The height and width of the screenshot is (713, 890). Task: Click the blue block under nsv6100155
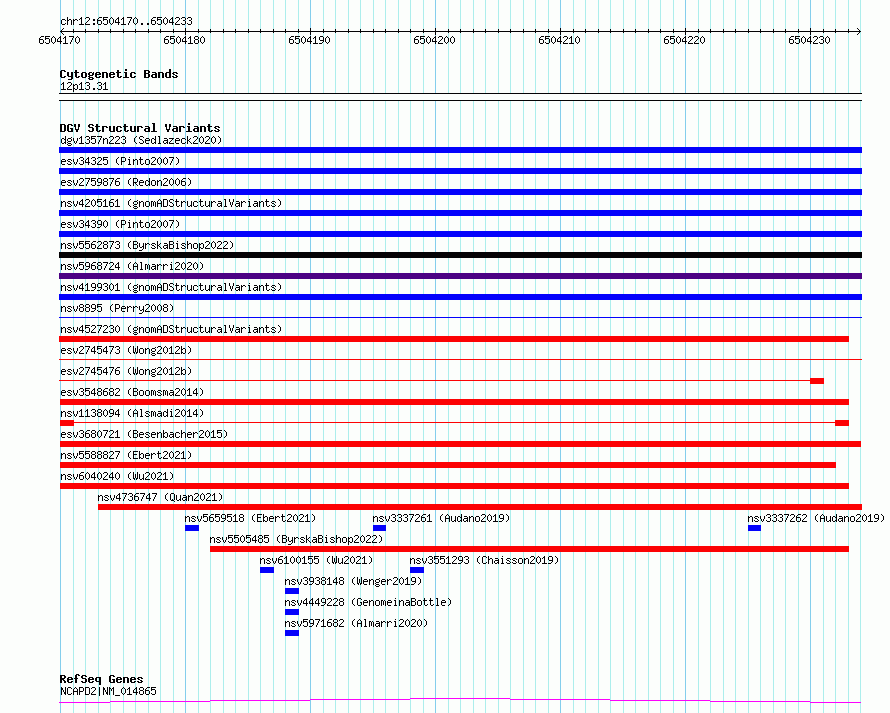[267, 570]
